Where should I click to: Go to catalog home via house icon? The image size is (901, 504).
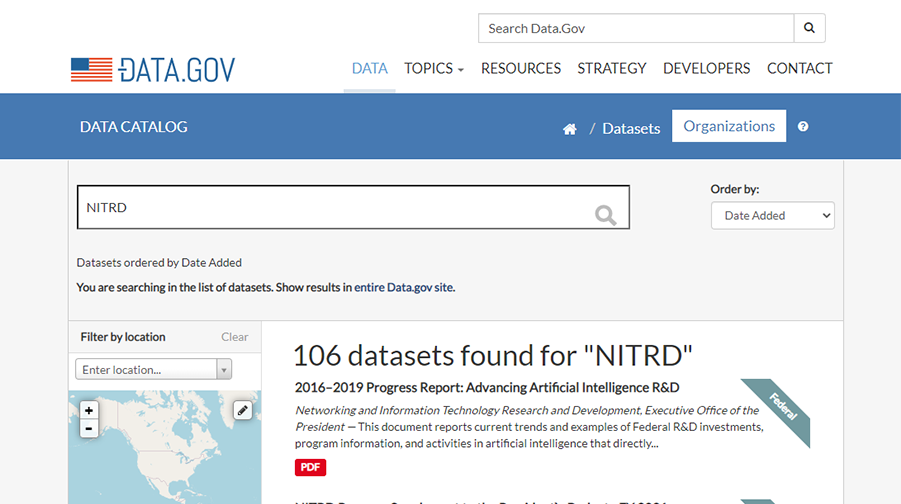[x=570, y=129]
